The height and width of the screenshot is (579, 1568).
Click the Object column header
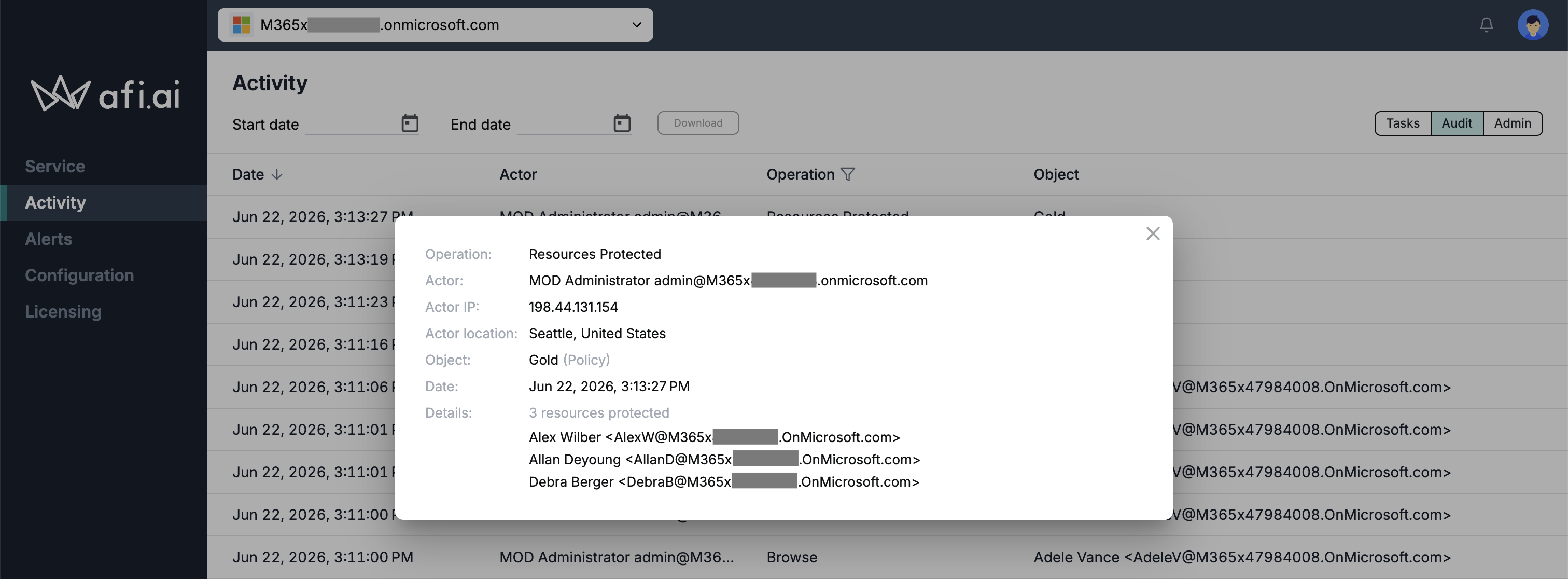[x=1056, y=174]
